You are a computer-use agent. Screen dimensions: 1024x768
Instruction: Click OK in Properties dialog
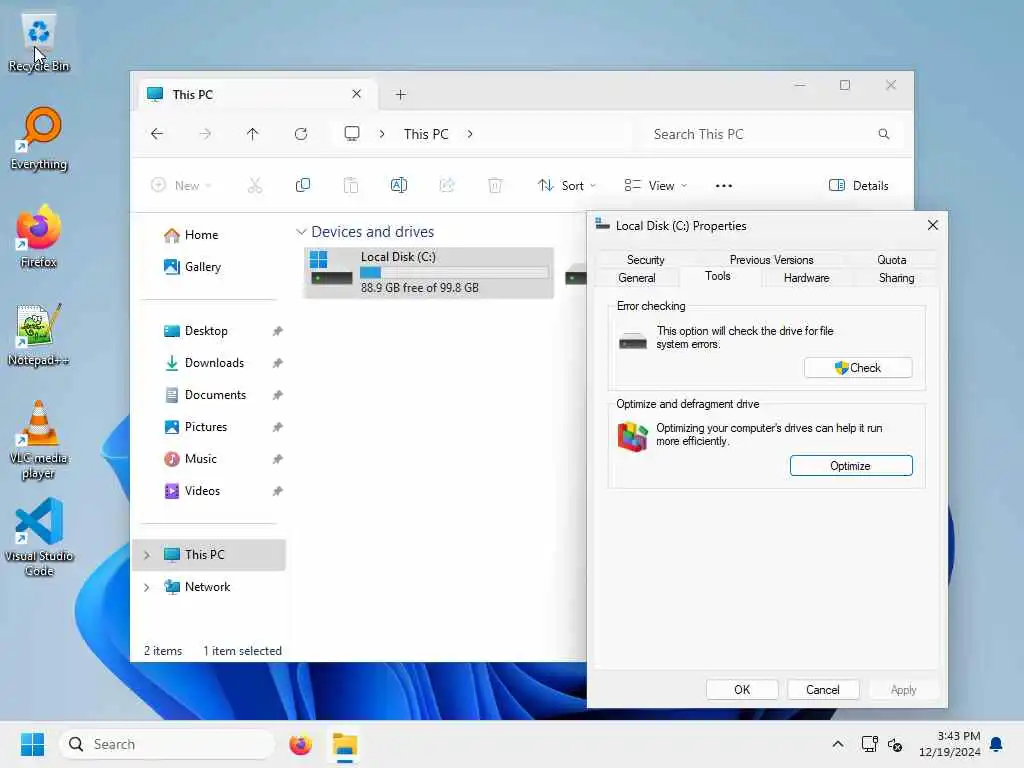tap(742, 690)
